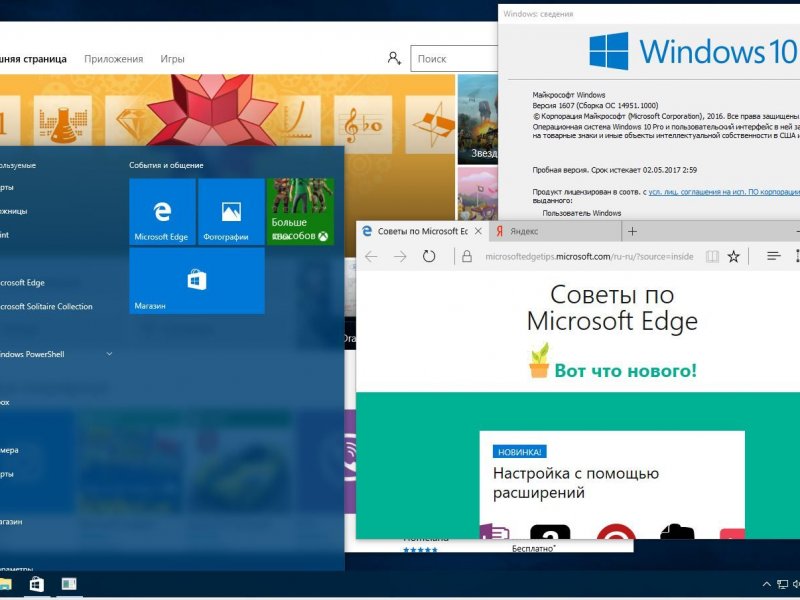800x600 pixels.
Task: Close the Советы по Microsoft Edge tab
Action: [x=478, y=231]
